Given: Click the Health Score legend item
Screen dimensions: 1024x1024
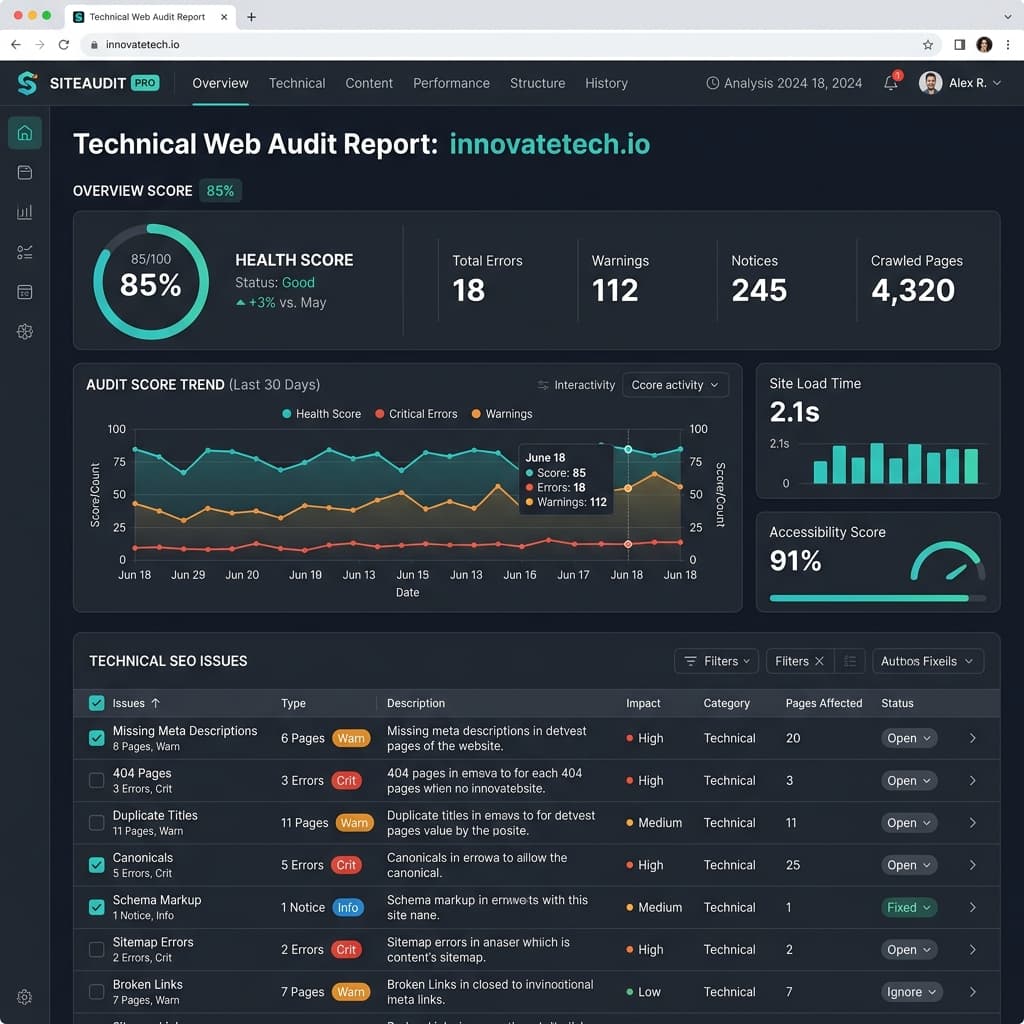Looking at the screenshot, I should (321, 414).
